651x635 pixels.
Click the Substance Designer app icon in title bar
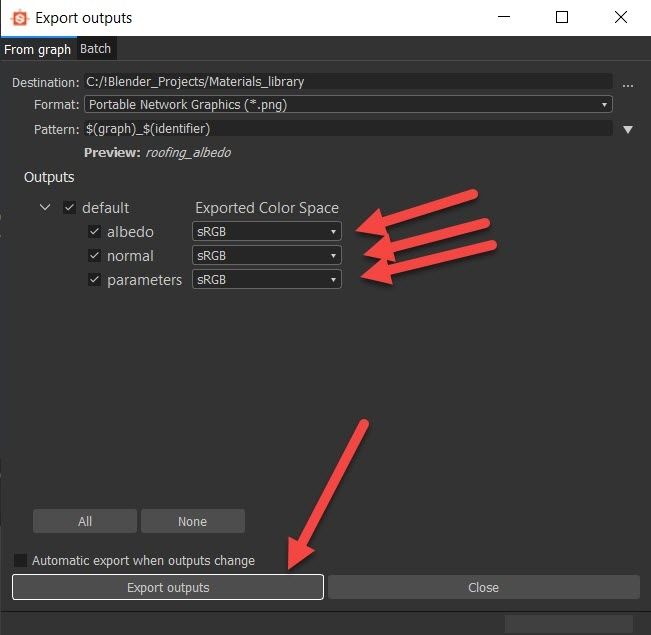[17, 17]
